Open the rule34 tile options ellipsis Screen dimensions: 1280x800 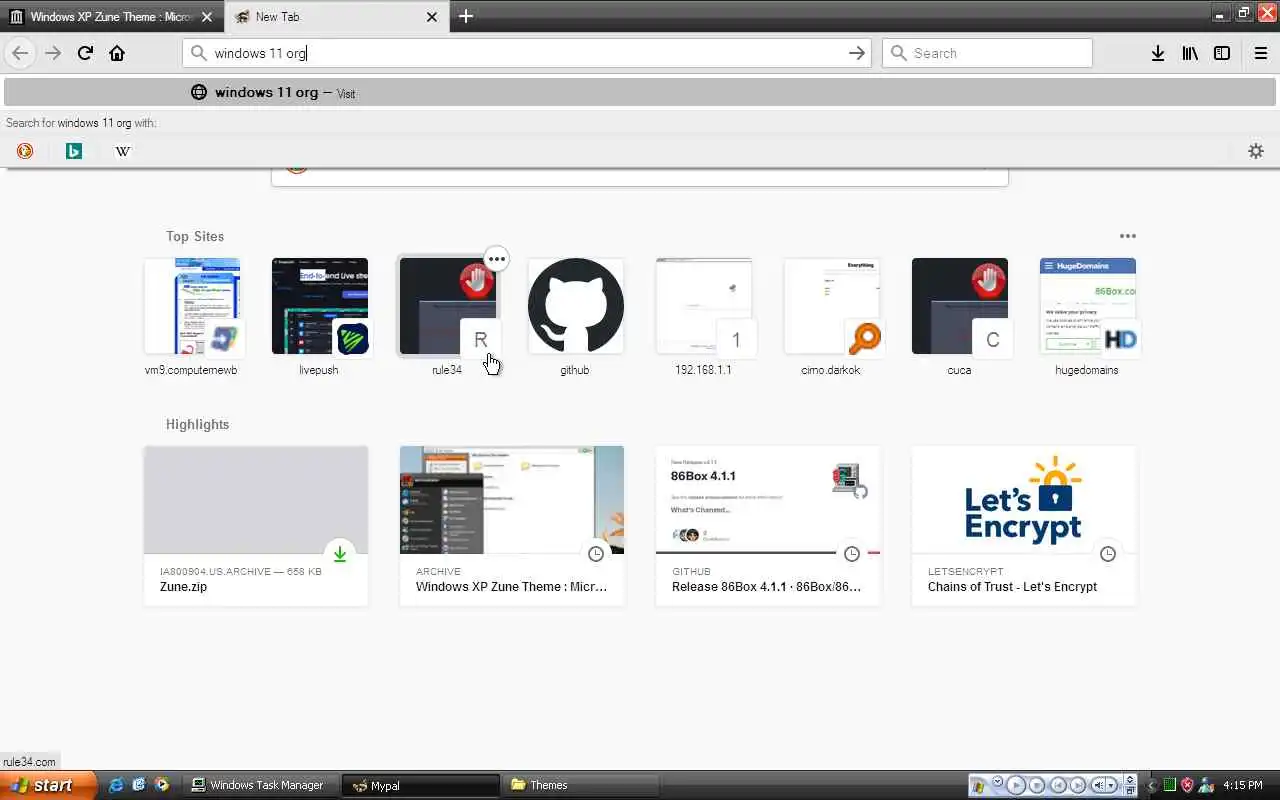pyautogui.click(x=497, y=259)
